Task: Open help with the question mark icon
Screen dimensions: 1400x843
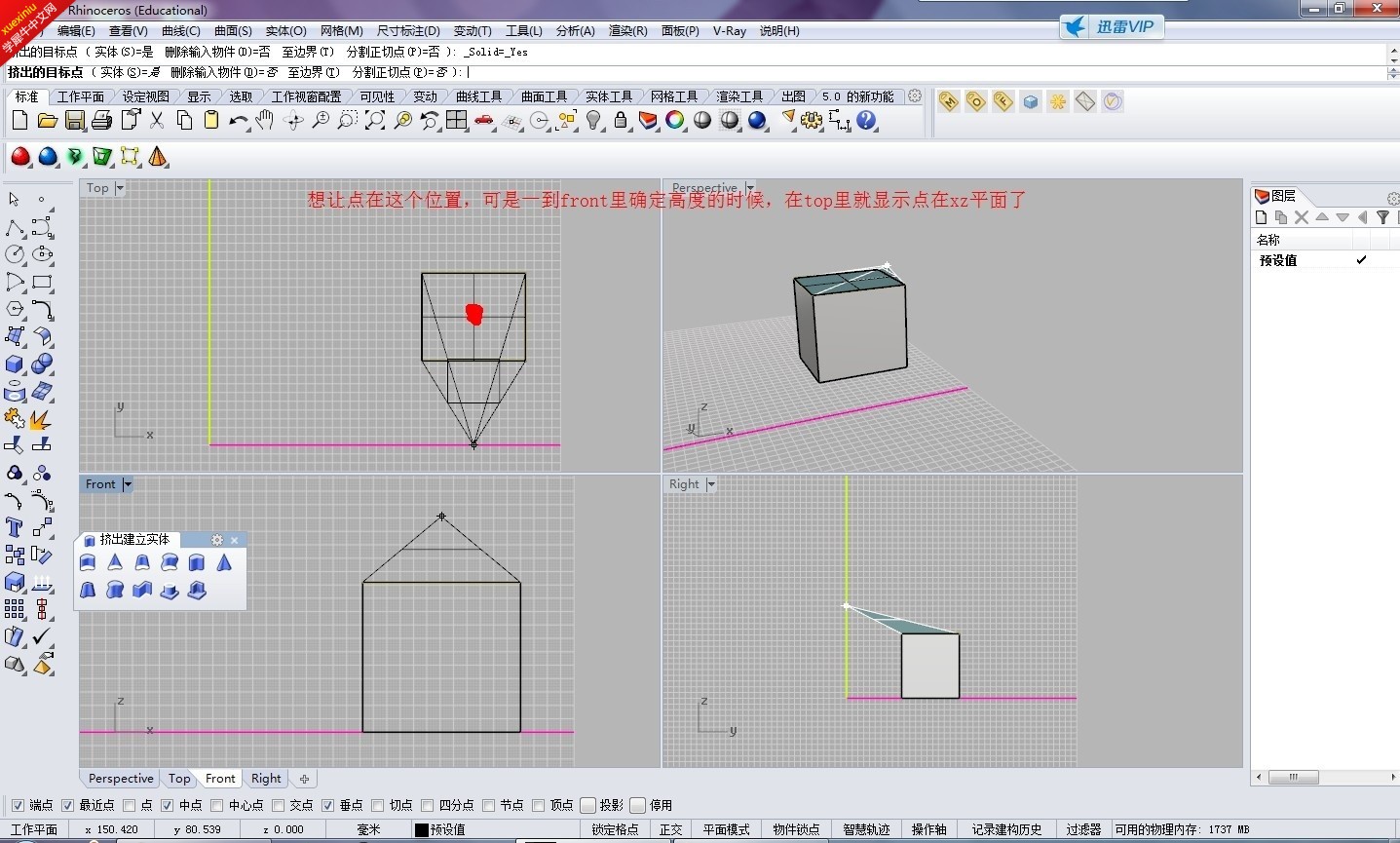Action: [866, 120]
